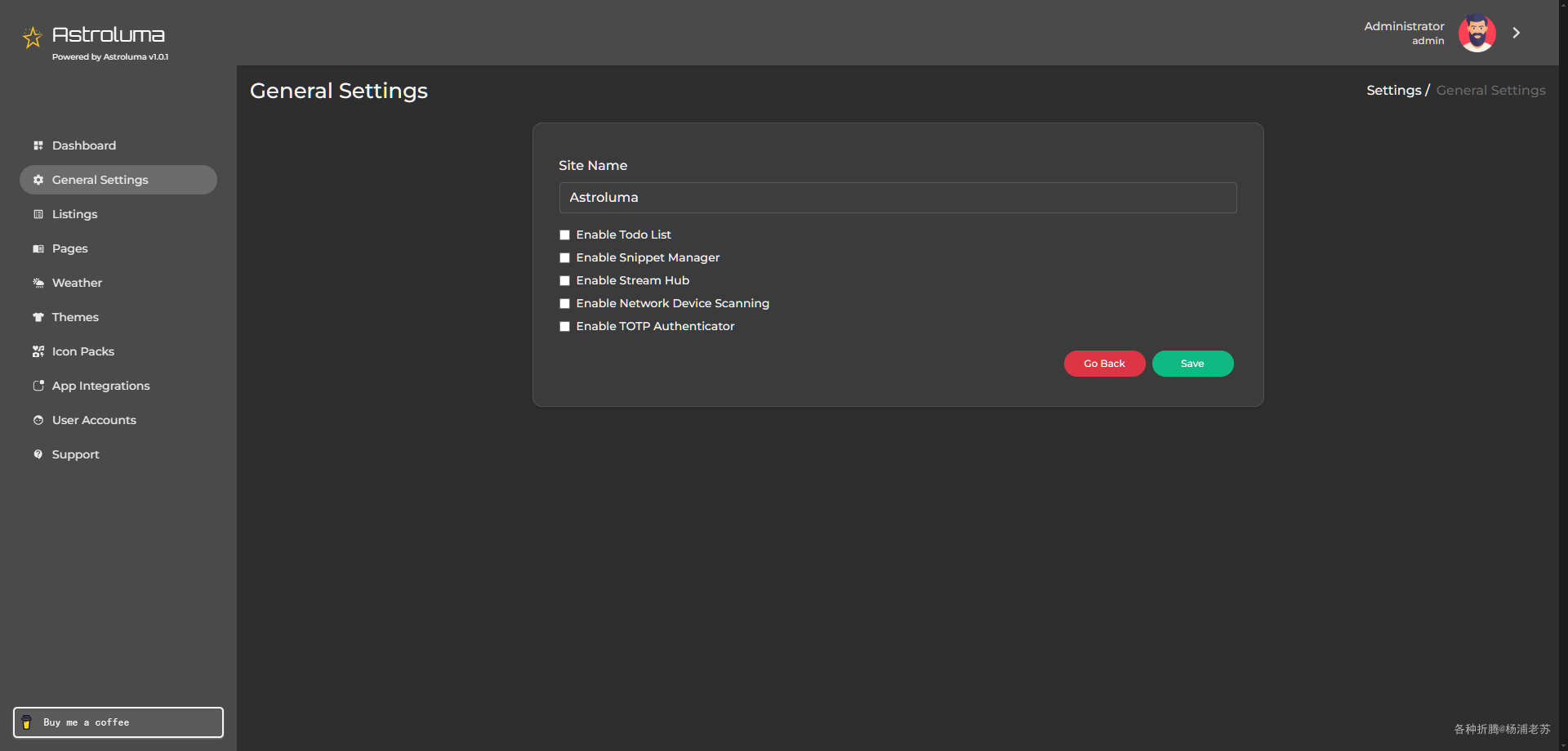This screenshot has width=1568, height=751.
Task: Click the App Integrations icon
Action: [38, 386]
